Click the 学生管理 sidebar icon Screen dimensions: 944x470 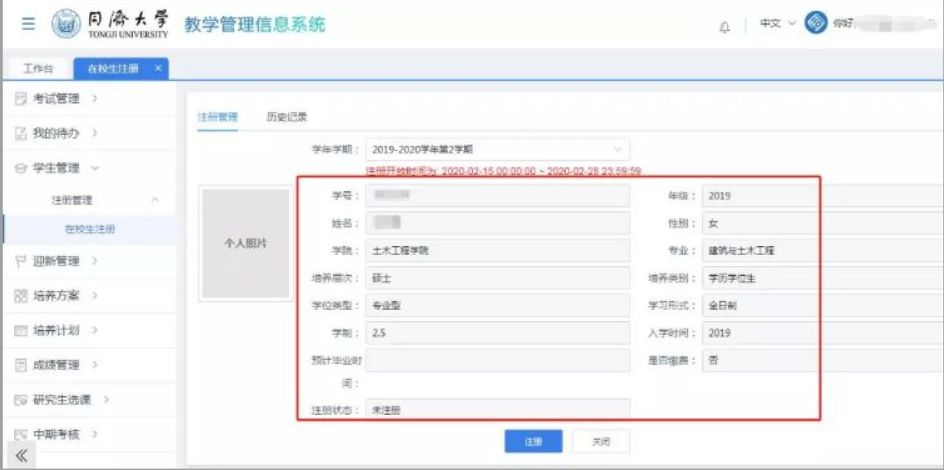[21, 168]
